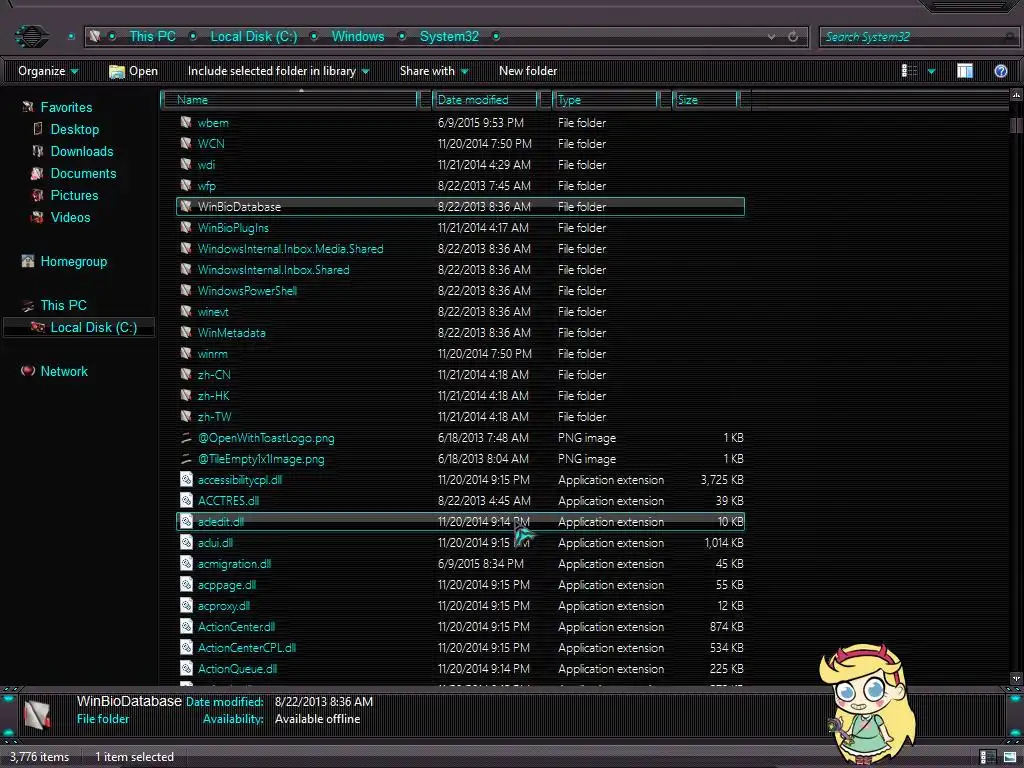Select the WinMetadata folder row

[460, 332]
